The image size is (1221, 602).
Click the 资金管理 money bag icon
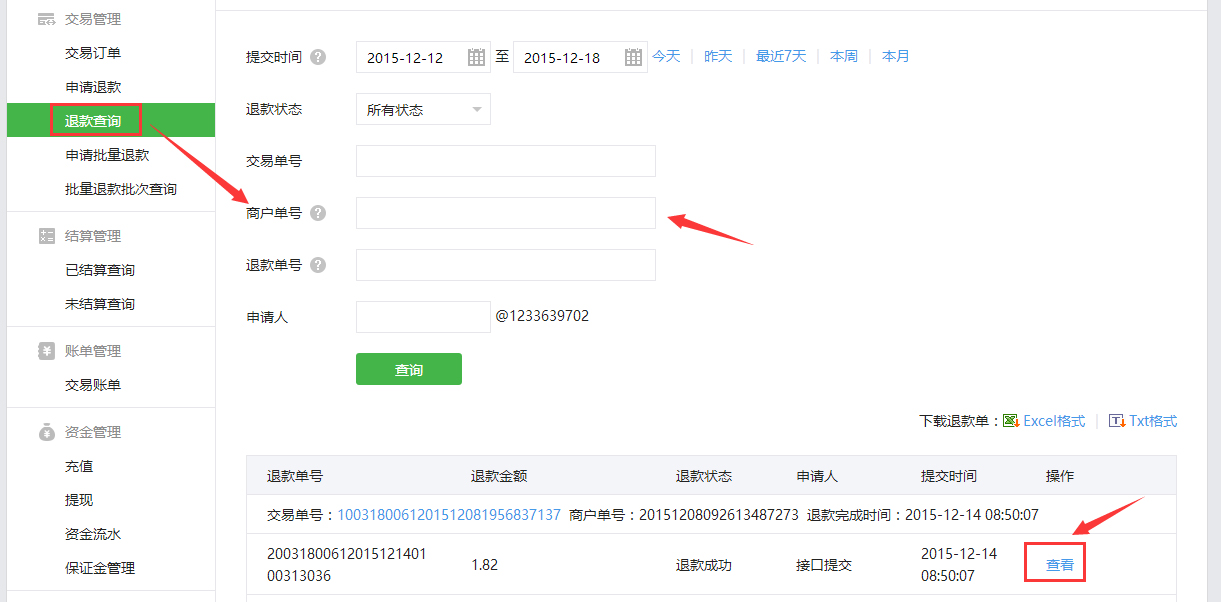[x=46, y=432]
